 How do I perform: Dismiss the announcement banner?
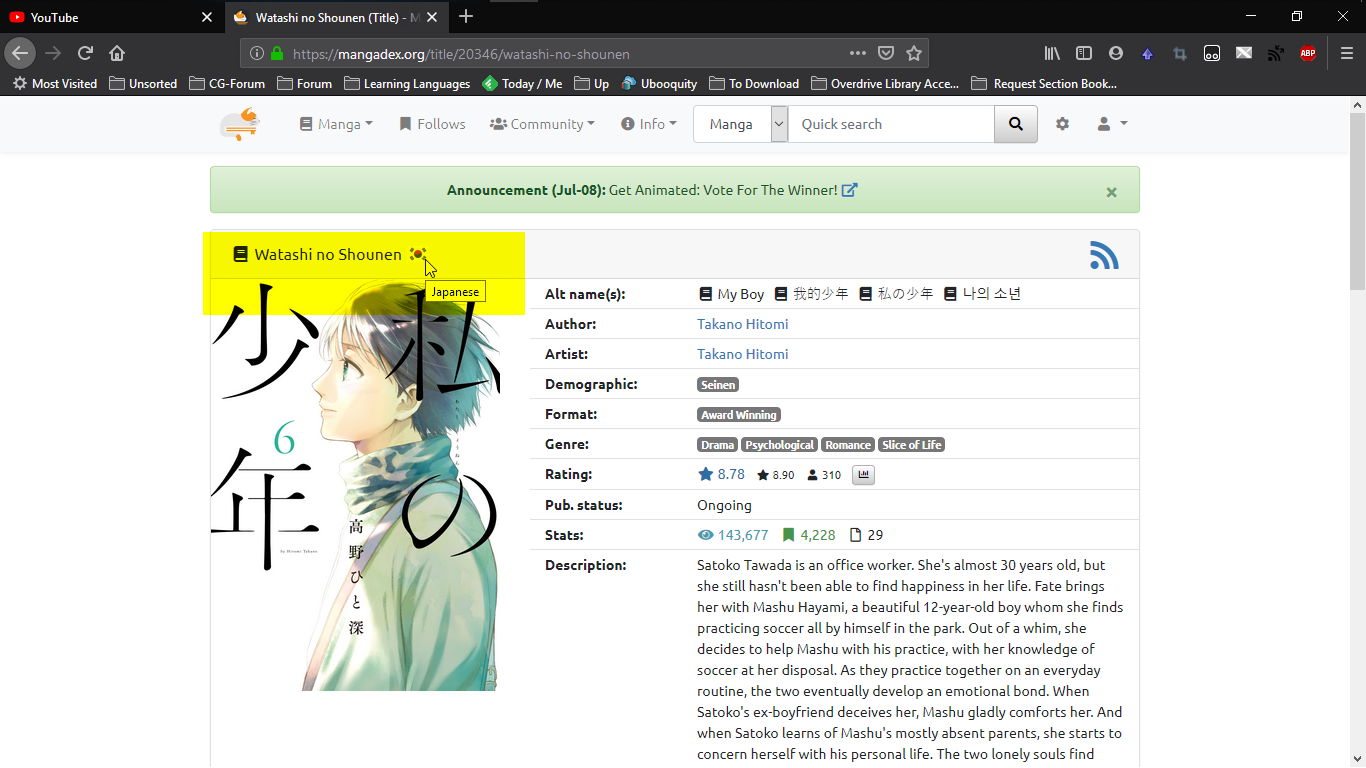click(x=1111, y=192)
